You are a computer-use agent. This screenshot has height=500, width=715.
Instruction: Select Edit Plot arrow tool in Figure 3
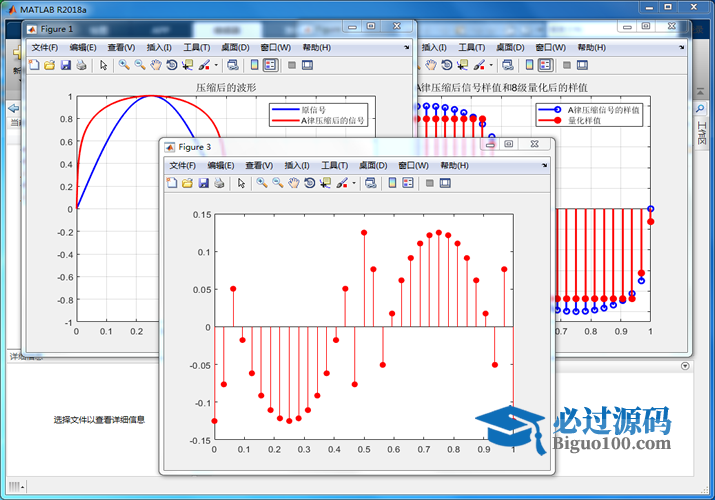[241, 183]
